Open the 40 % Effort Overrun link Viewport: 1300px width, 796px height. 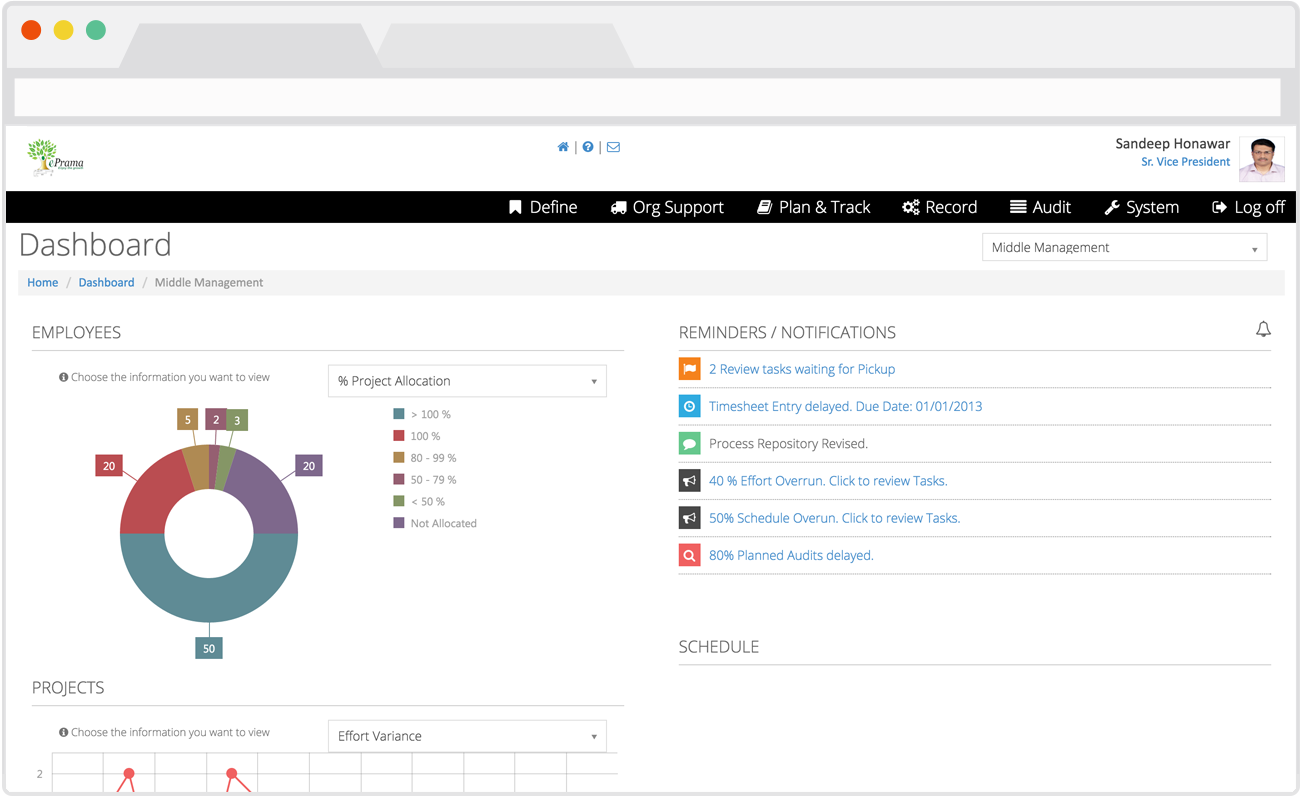coord(827,481)
